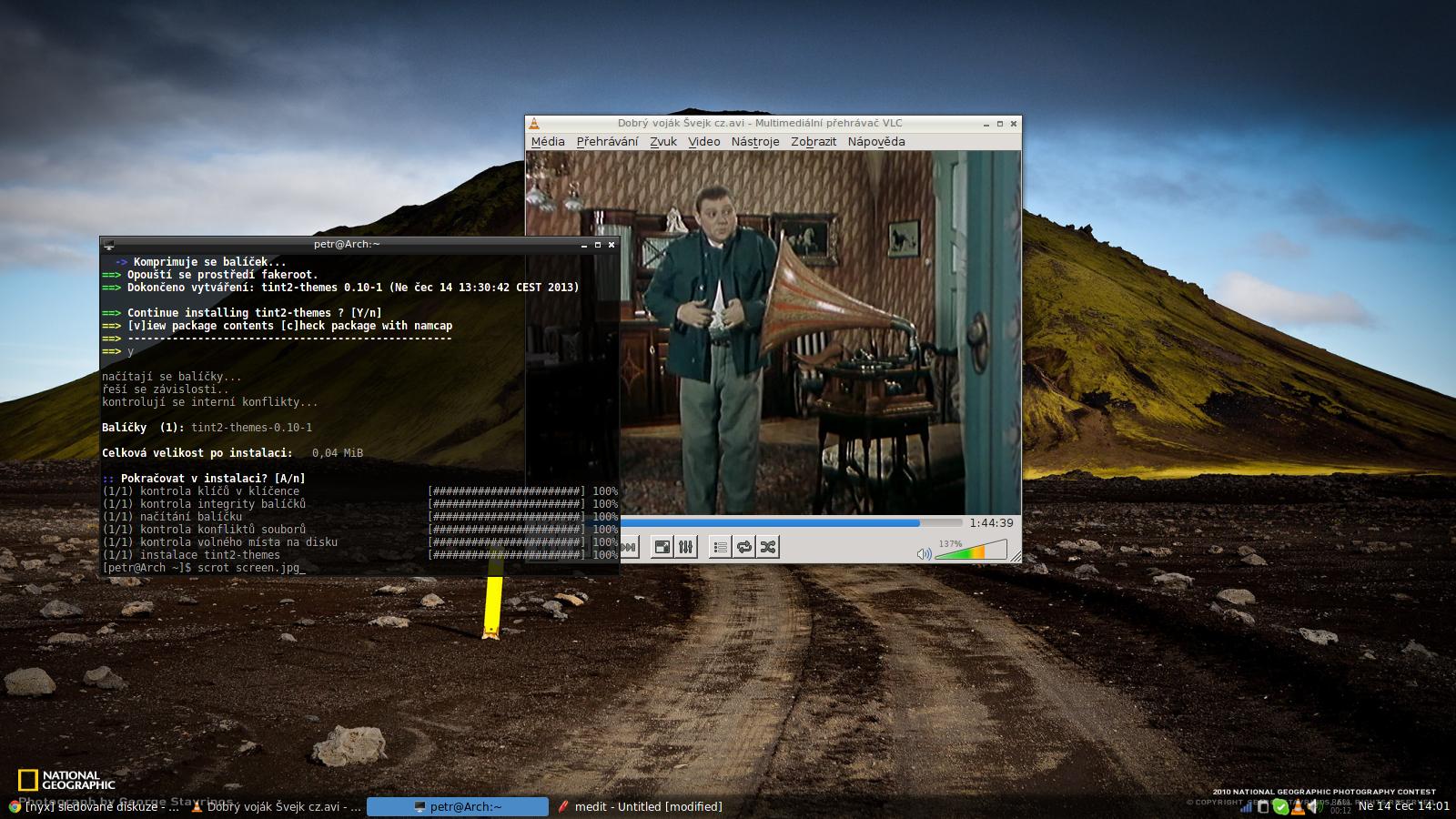
Task: Open the Zvuk menu
Action: [x=662, y=142]
